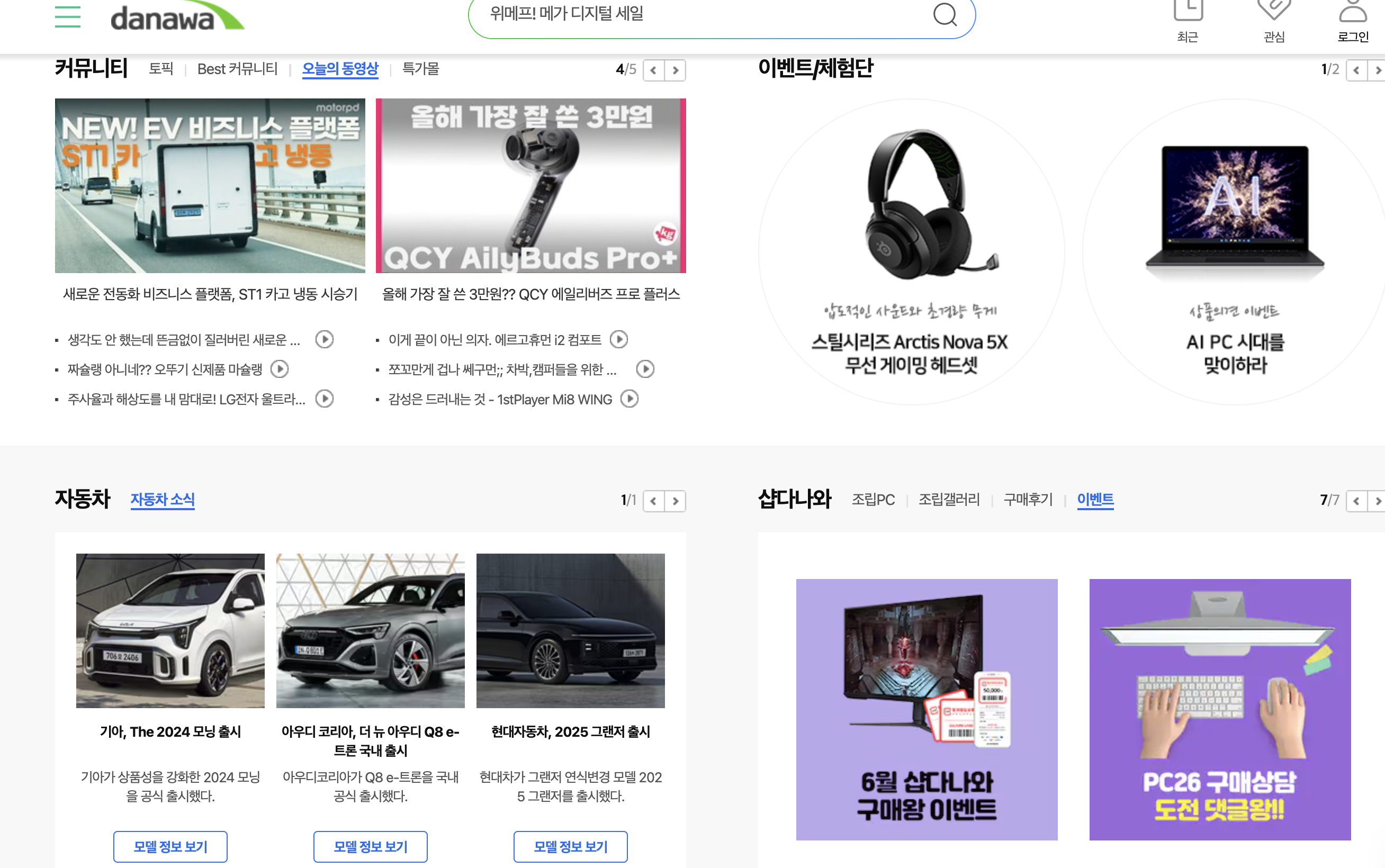Play the 에르고휴먼 i2 컴포트 chair video

click(619, 339)
